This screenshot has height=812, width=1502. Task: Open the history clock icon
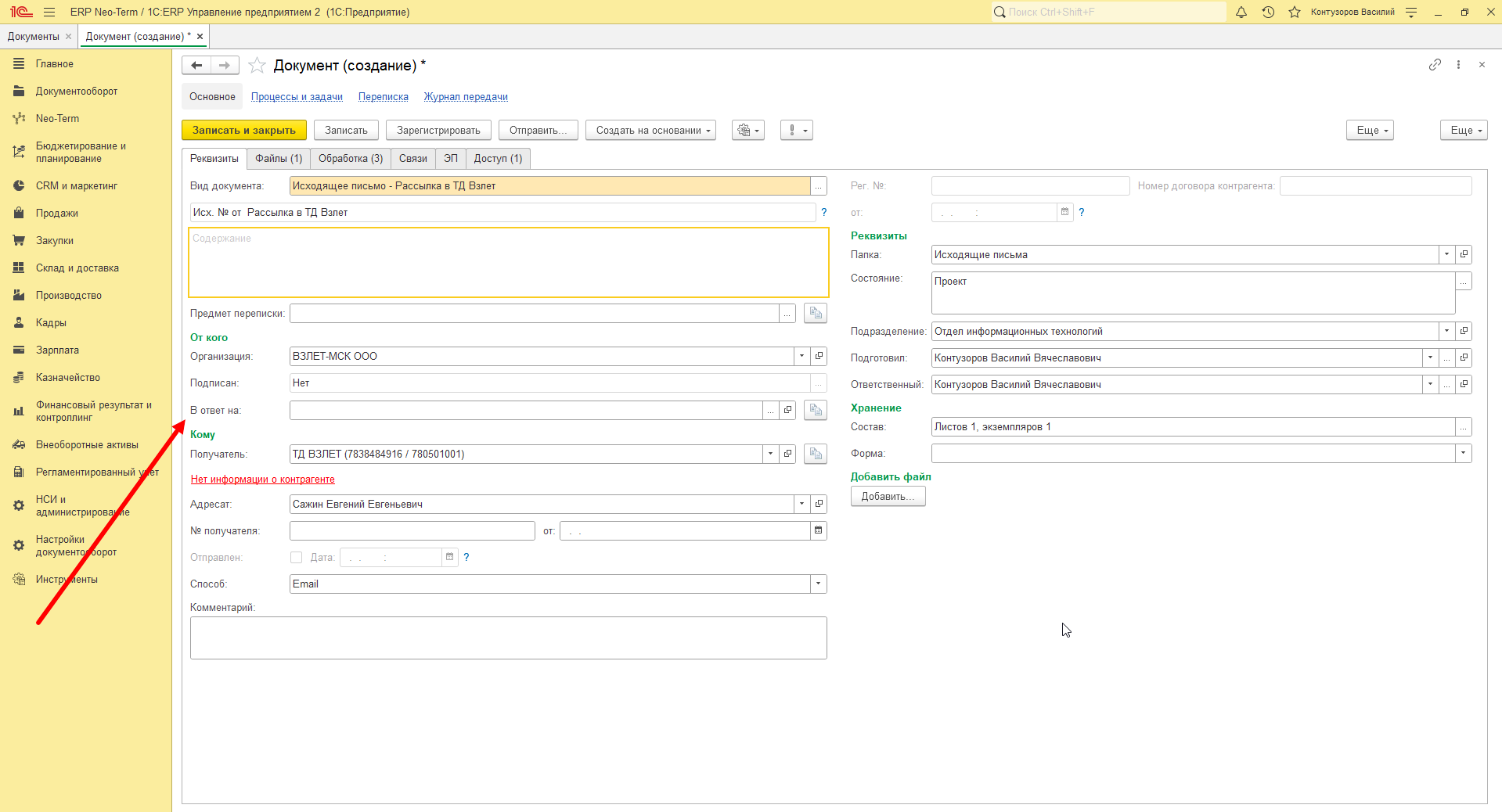coord(1268,12)
